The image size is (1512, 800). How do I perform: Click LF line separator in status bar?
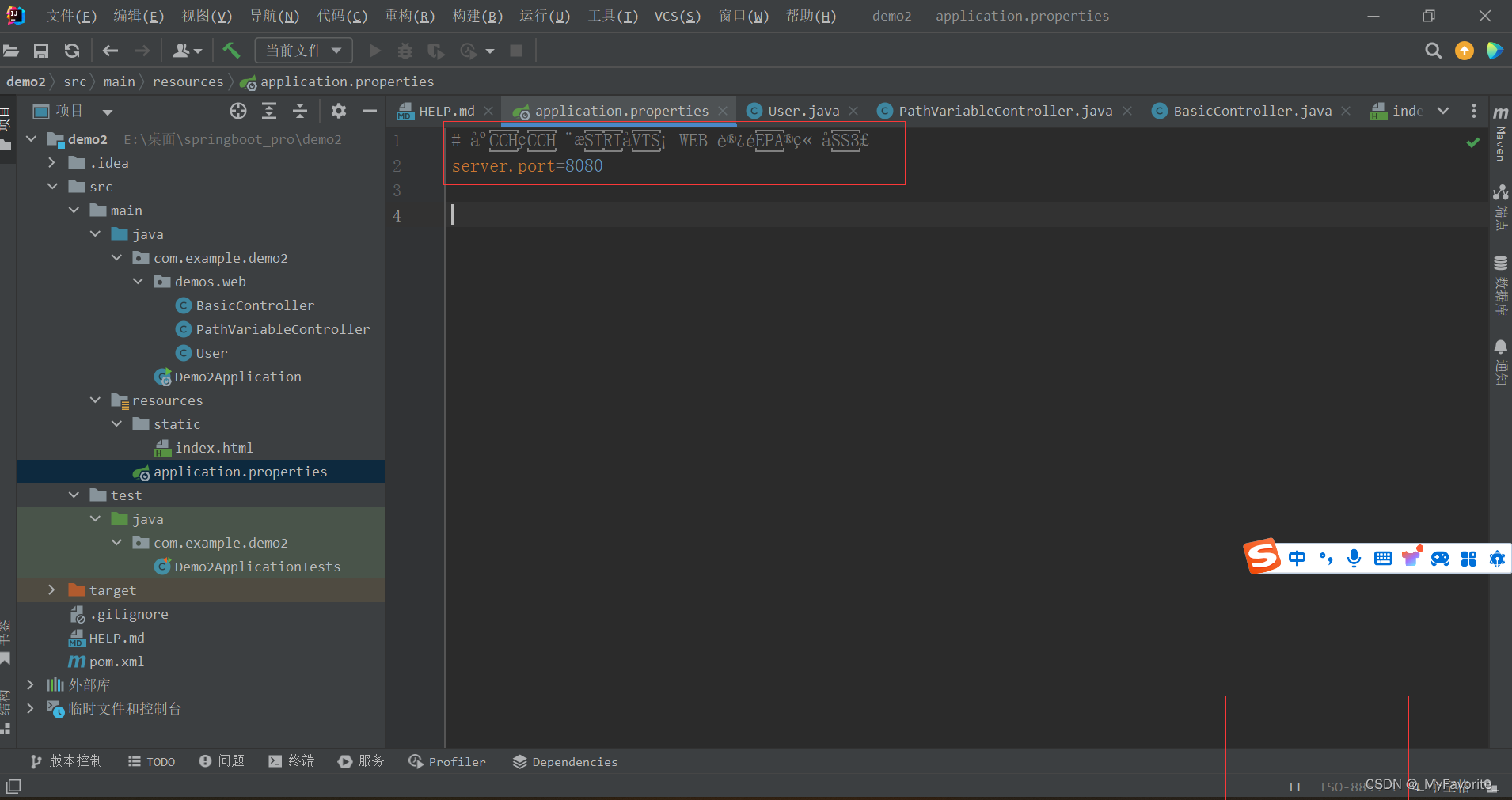1296,787
